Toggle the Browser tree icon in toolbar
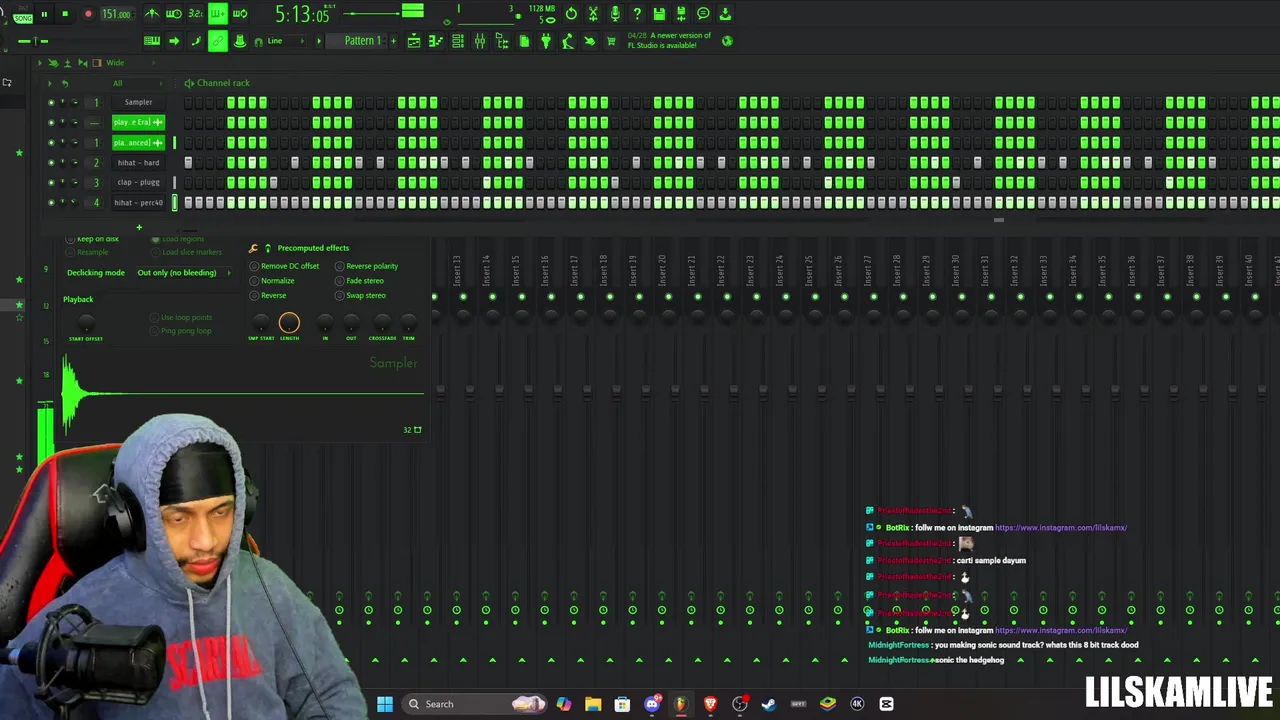Image resolution: width=1280 pixels, height=720 pixels. tap(502, 41)
